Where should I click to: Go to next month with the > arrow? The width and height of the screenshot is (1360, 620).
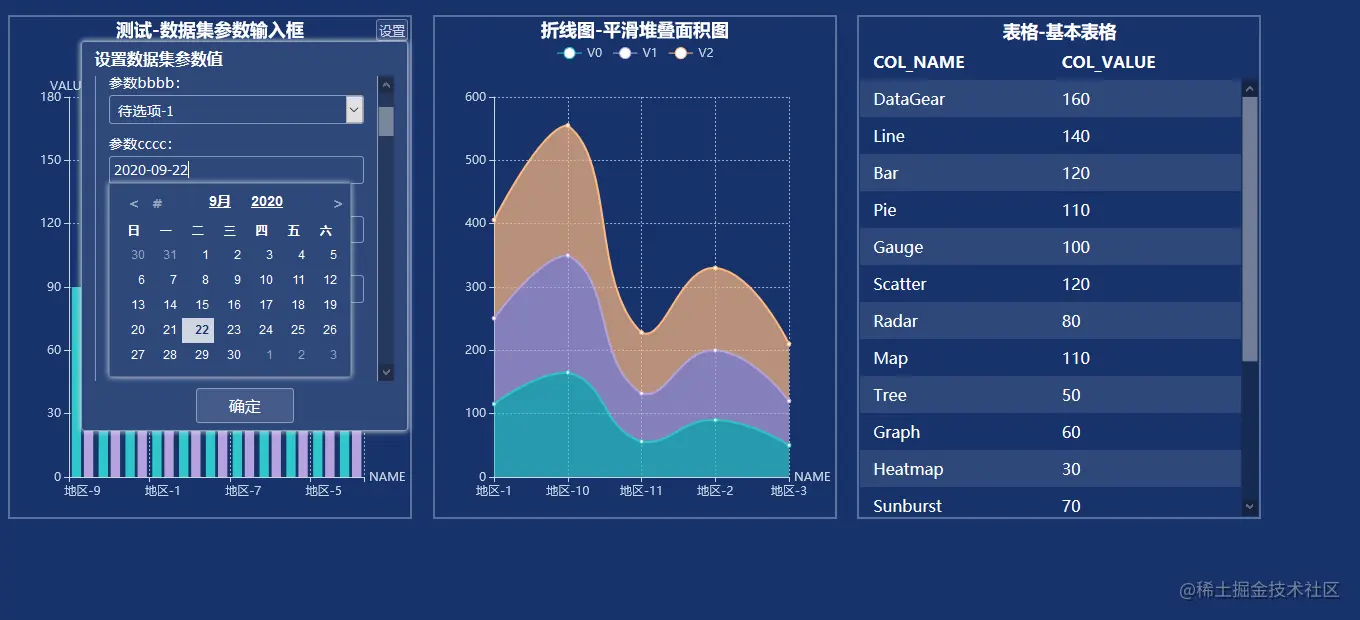tap(338, 203)
